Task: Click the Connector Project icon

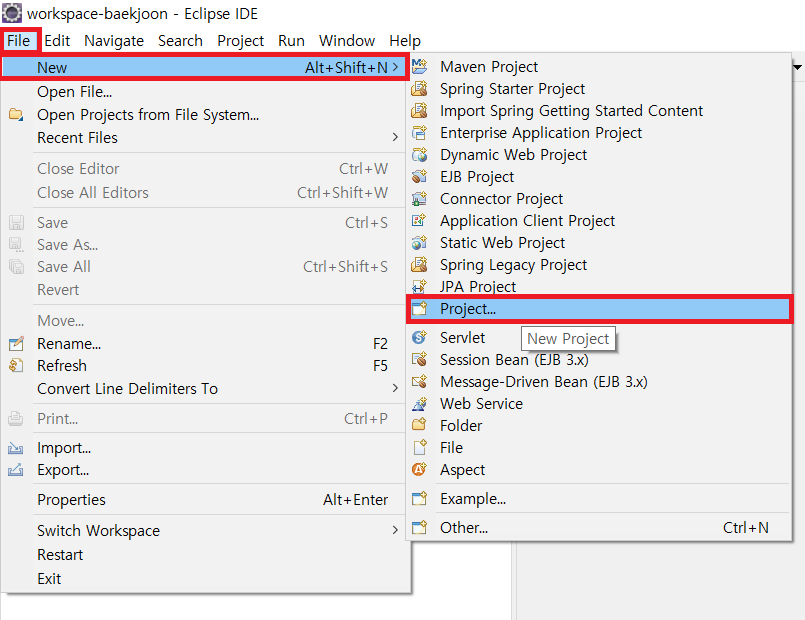Action: [x=419, y=199]
